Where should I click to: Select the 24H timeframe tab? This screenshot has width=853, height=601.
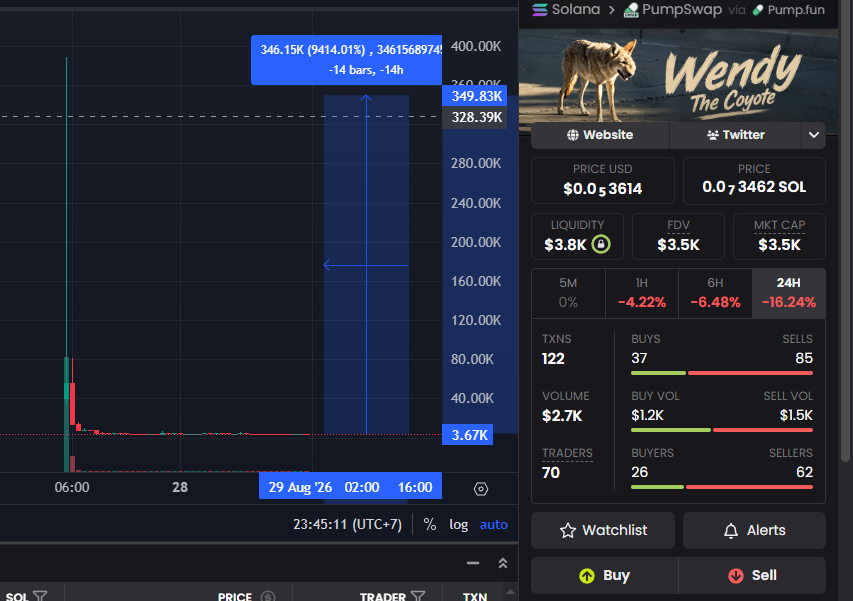pyautogui.click(x=789, y=293)
